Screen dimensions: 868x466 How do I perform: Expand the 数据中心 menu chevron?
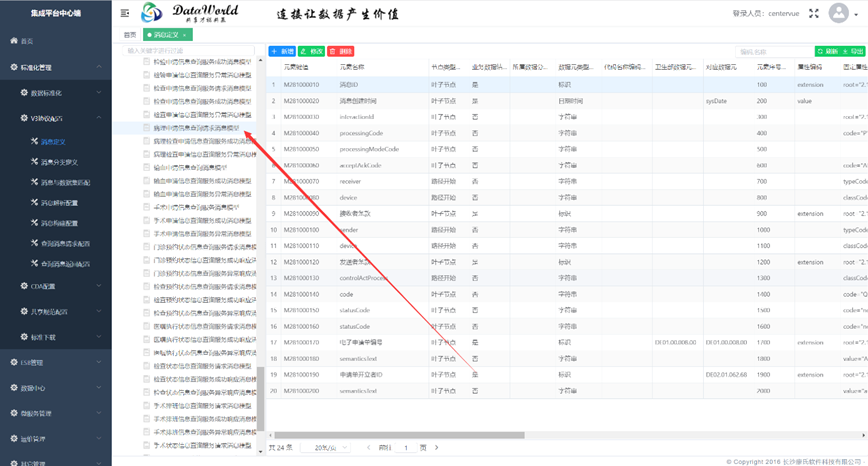click(x=99, y=387)
